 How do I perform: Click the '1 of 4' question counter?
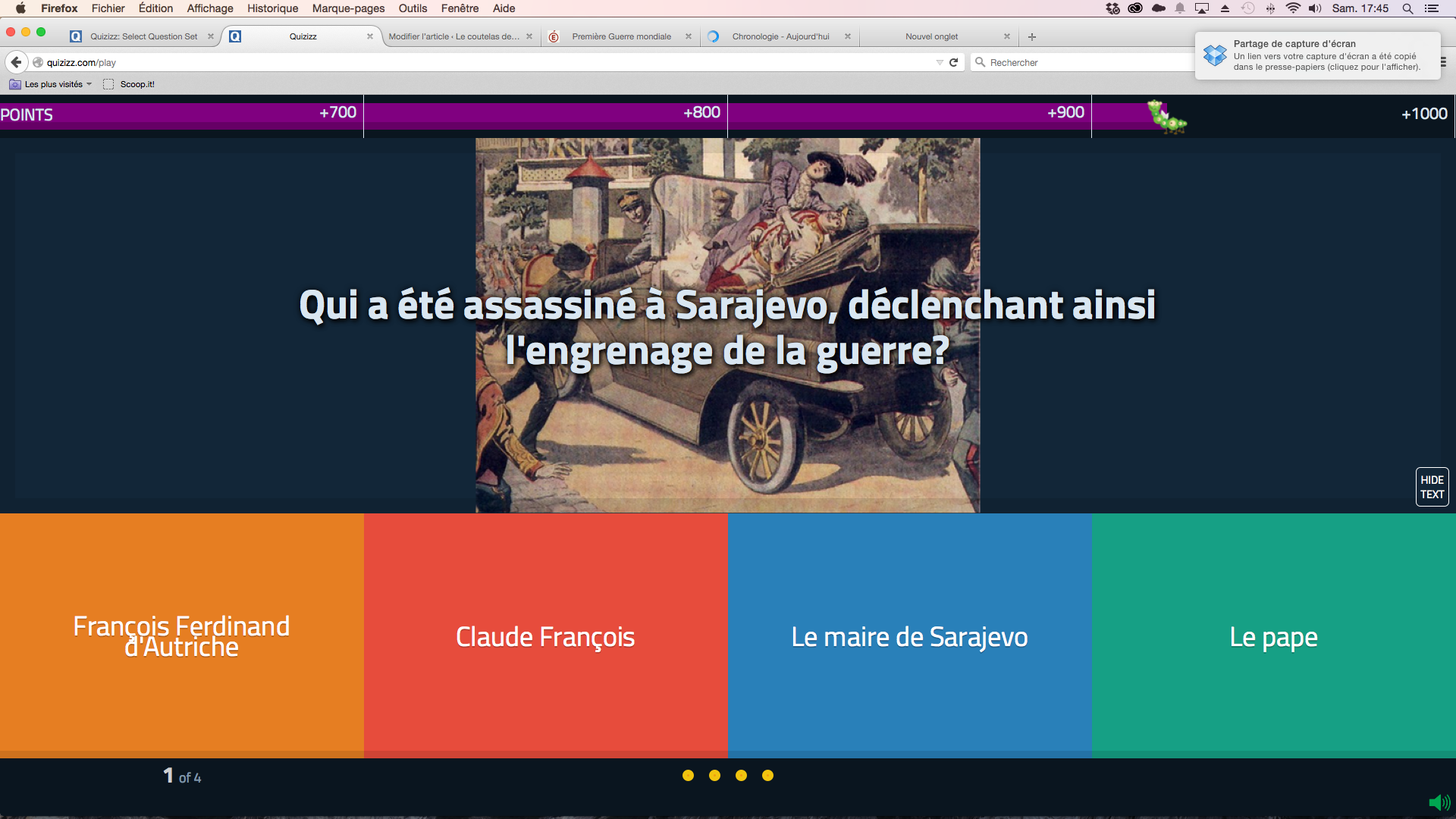(182, 776)
